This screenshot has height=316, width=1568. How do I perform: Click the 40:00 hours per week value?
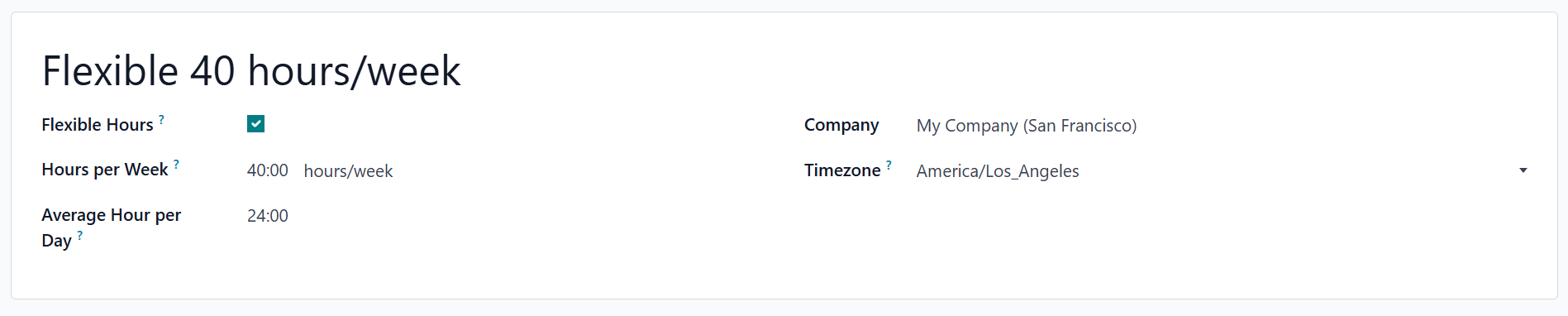click(x=268, y=170)
